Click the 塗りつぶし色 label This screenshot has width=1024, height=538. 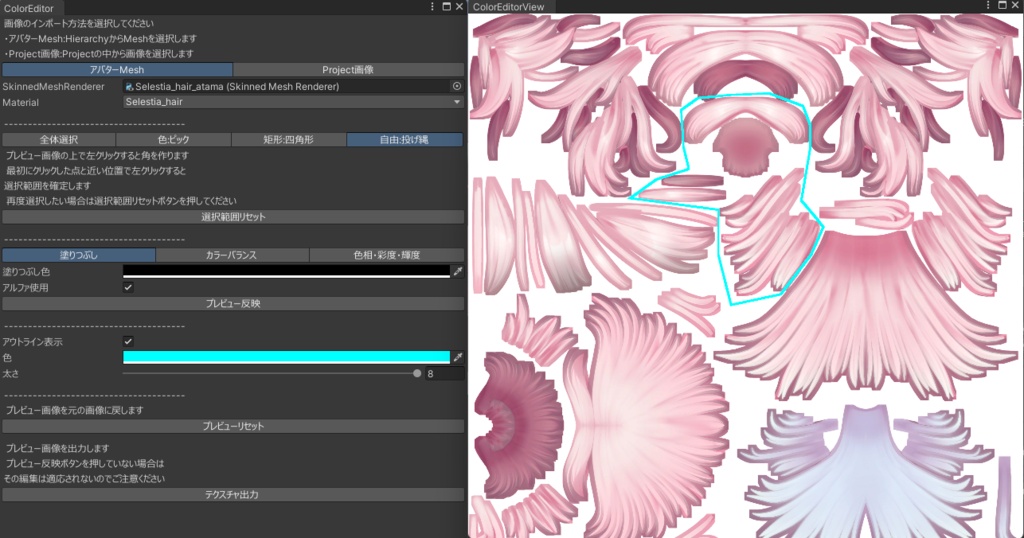[x=26, y=272]
